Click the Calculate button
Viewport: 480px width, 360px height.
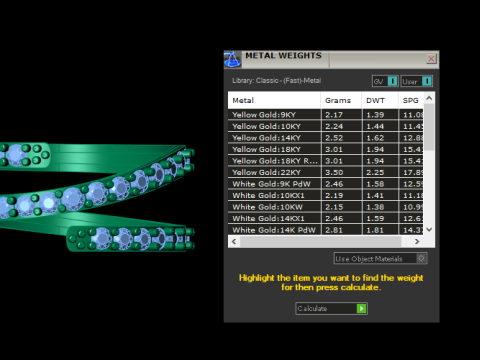[331, 309]
